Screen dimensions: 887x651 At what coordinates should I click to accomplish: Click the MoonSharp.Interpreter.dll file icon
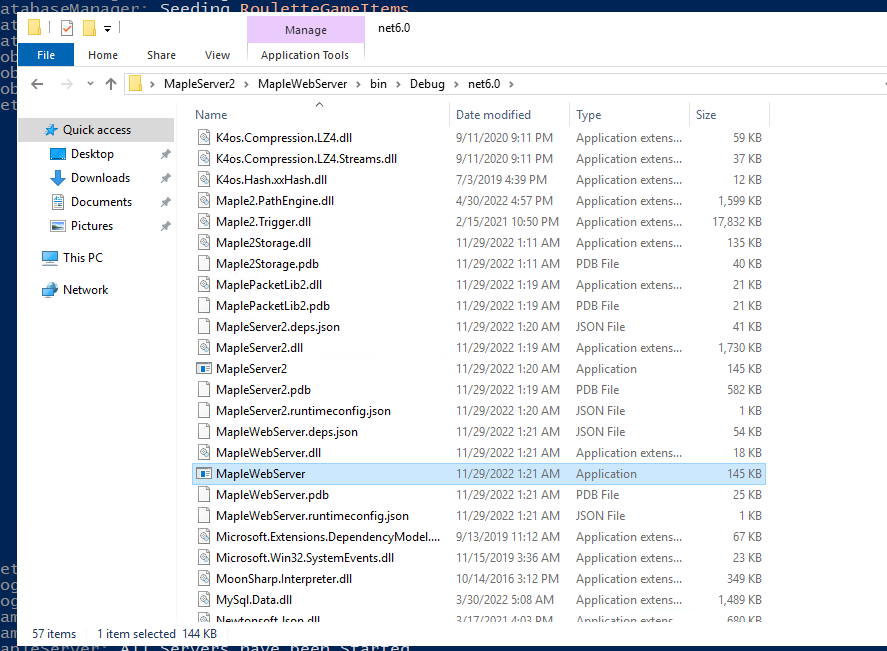pos(204,579)
